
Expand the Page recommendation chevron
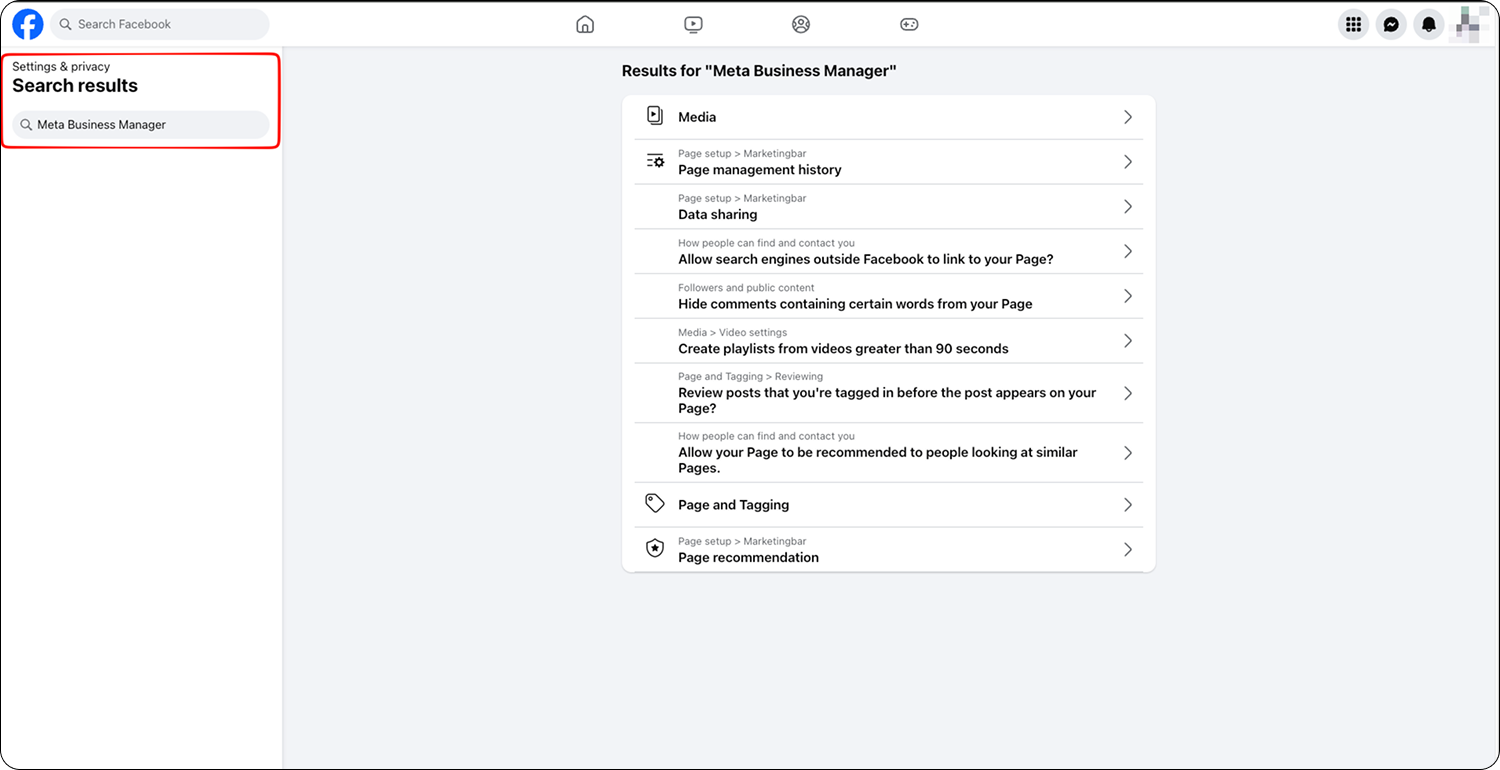click(x=1128, y=550)
